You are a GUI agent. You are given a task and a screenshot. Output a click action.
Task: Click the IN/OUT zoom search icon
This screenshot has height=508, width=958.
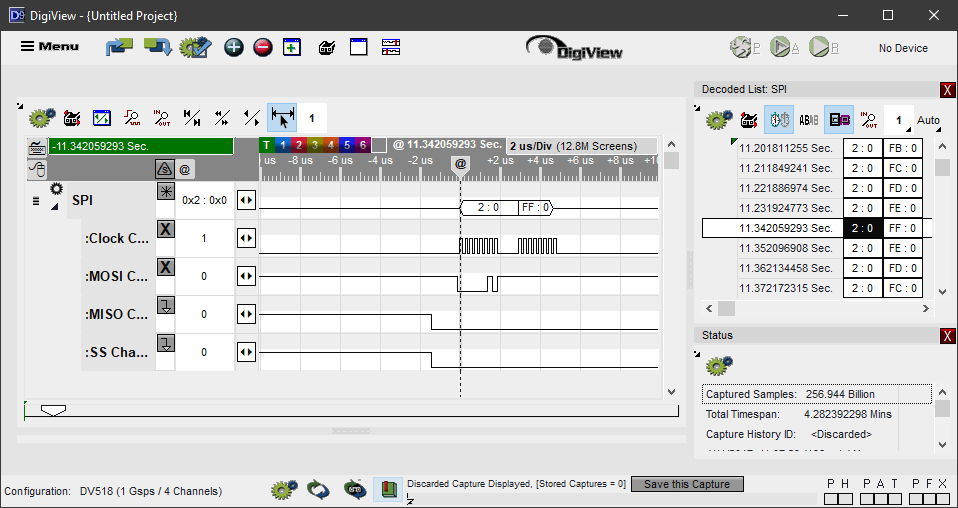point(161,118)
